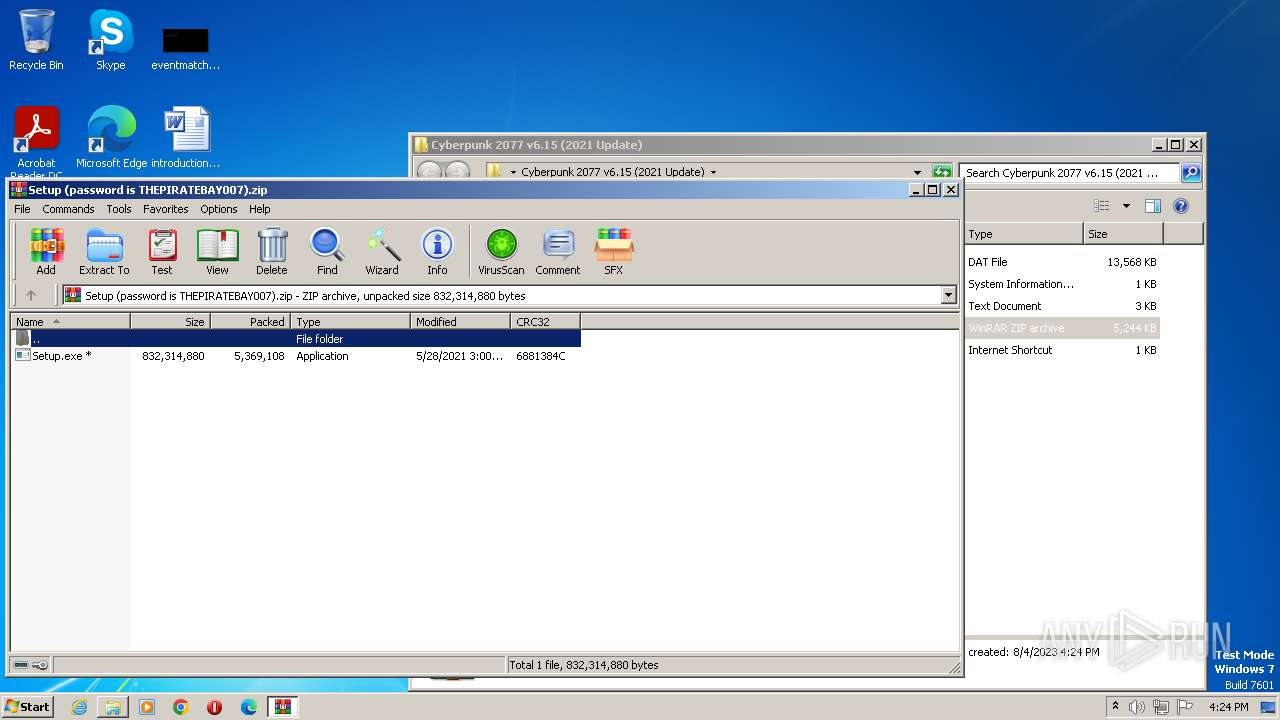Viewport: 1280px width, 720px height.
Task: Open the Favorites menu
Action: [166, 209]
